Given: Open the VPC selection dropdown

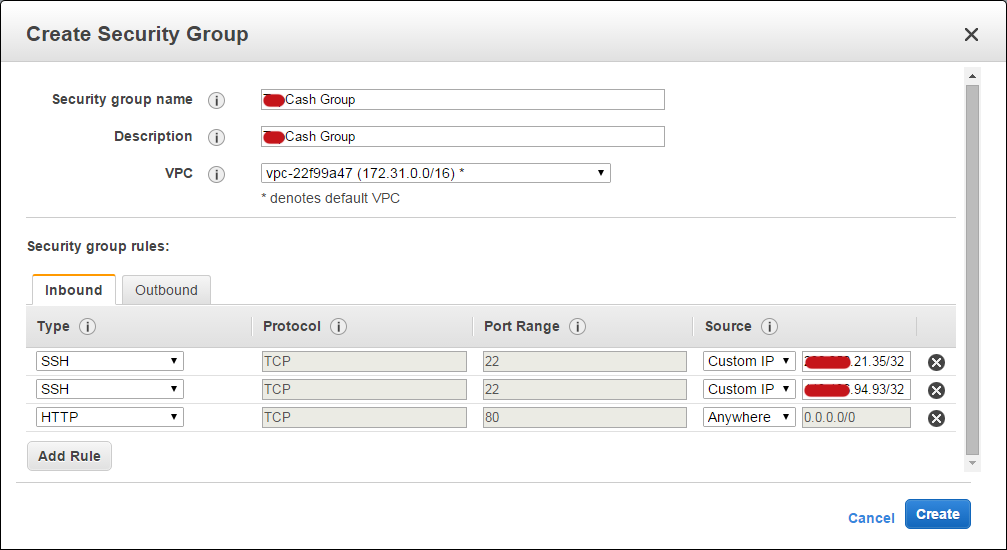Looking at the screenshot, I should pos(435,173).
